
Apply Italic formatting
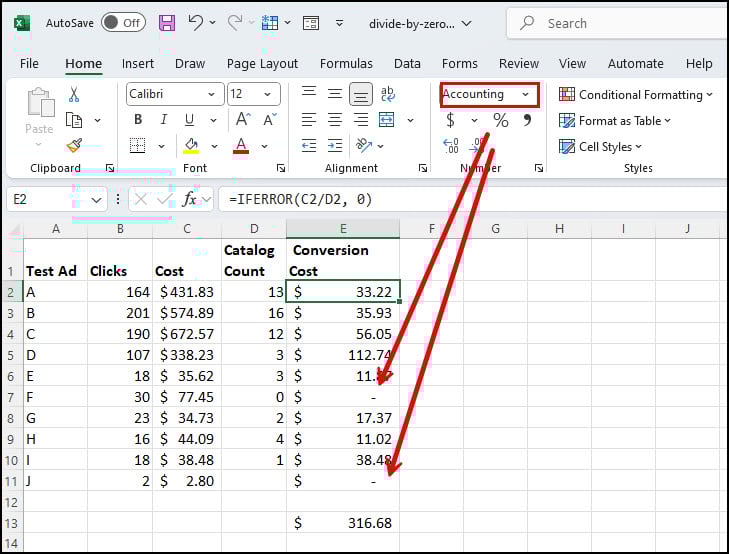pos(164,120)
